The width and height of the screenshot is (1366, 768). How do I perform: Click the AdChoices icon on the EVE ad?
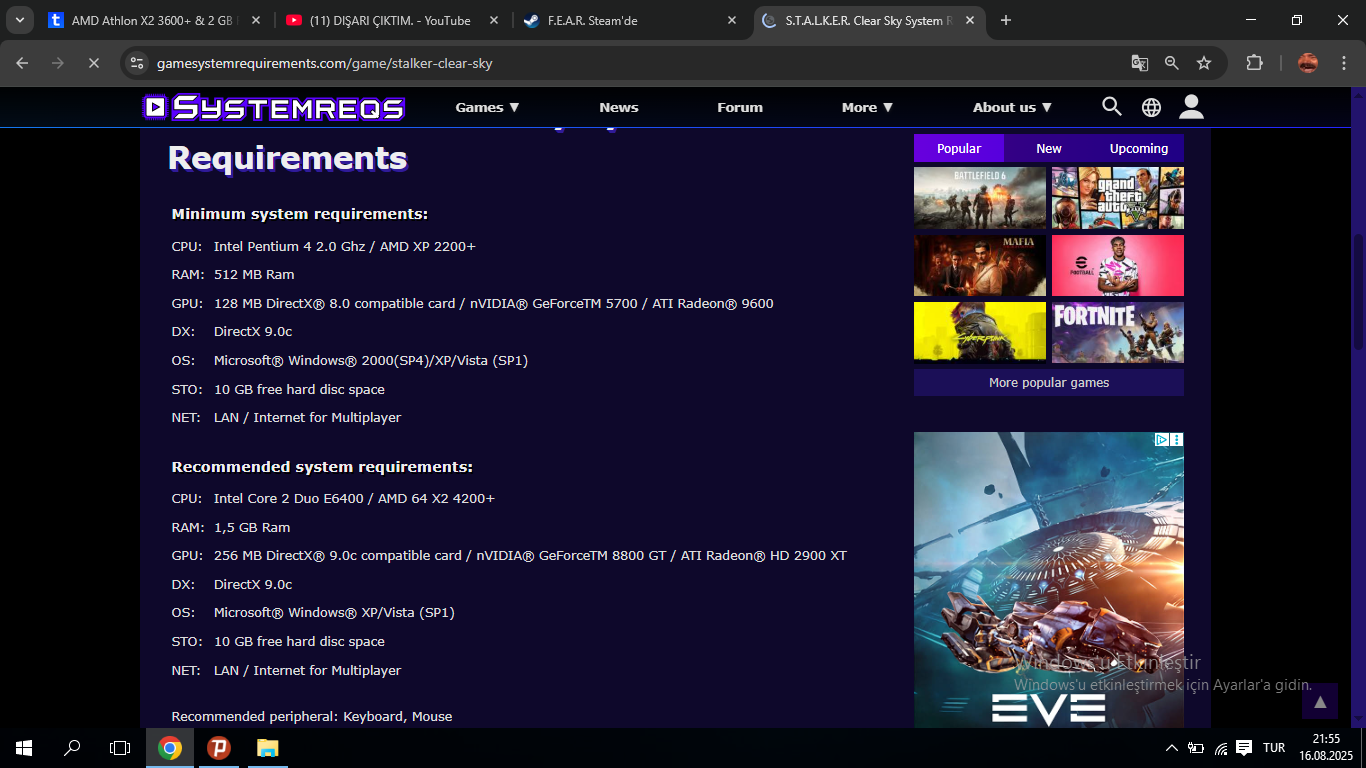pyautogui.click(x=1163, y=439)
